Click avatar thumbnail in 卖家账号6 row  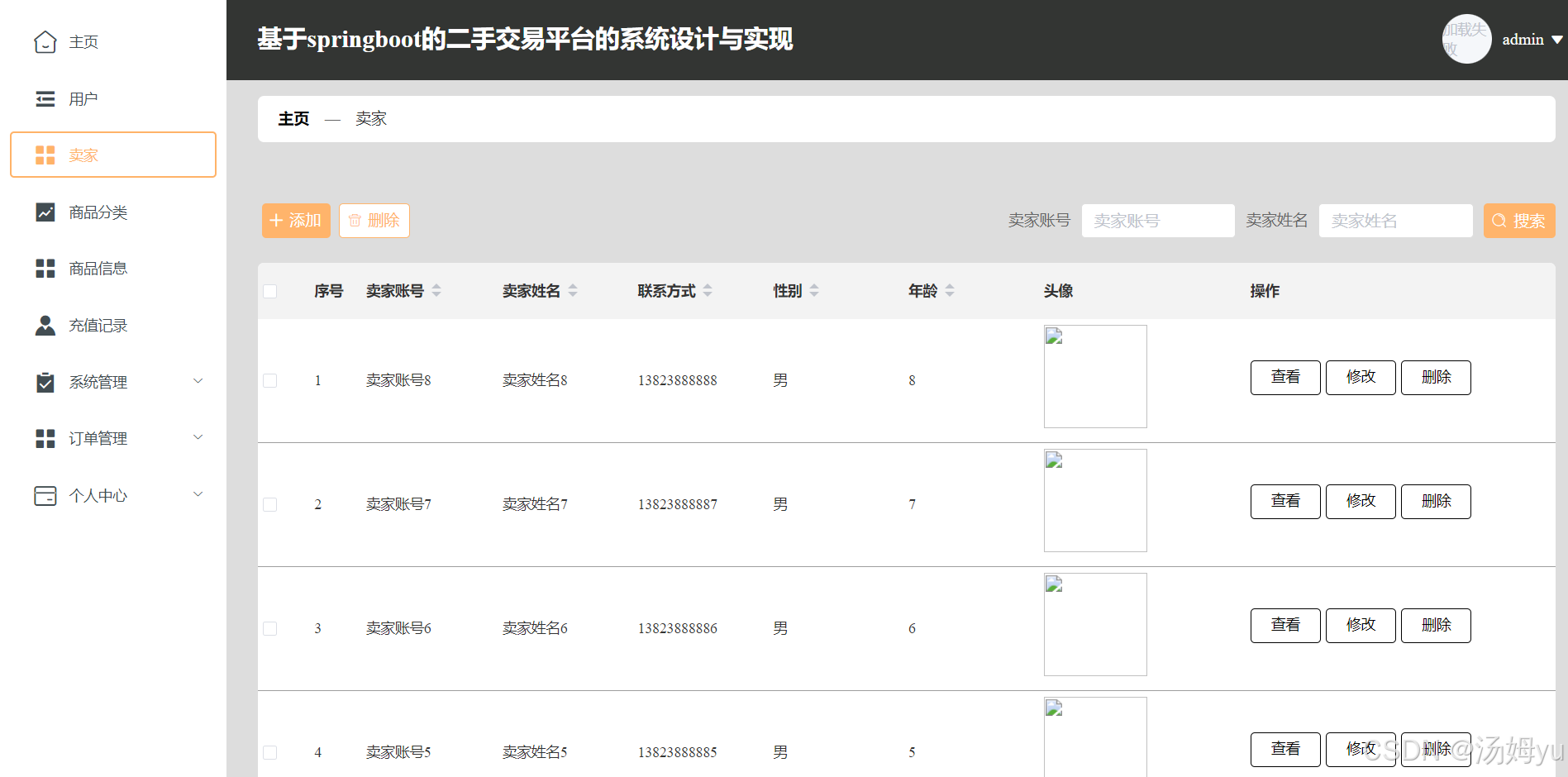1095,624
